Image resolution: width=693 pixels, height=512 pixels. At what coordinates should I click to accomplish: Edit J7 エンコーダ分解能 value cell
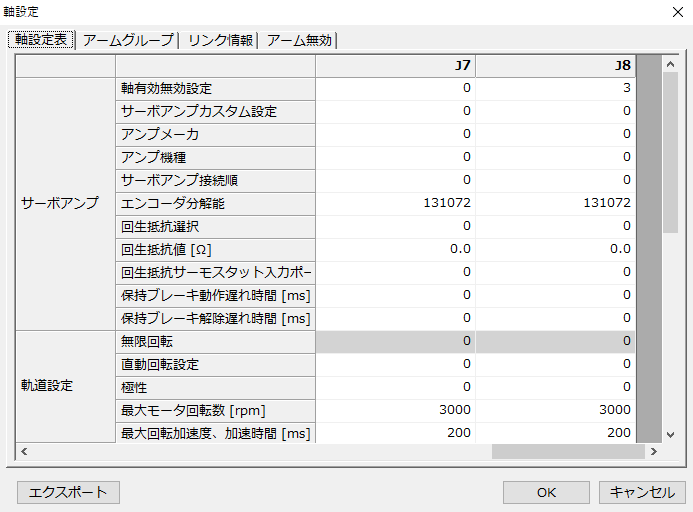point(395,203)
